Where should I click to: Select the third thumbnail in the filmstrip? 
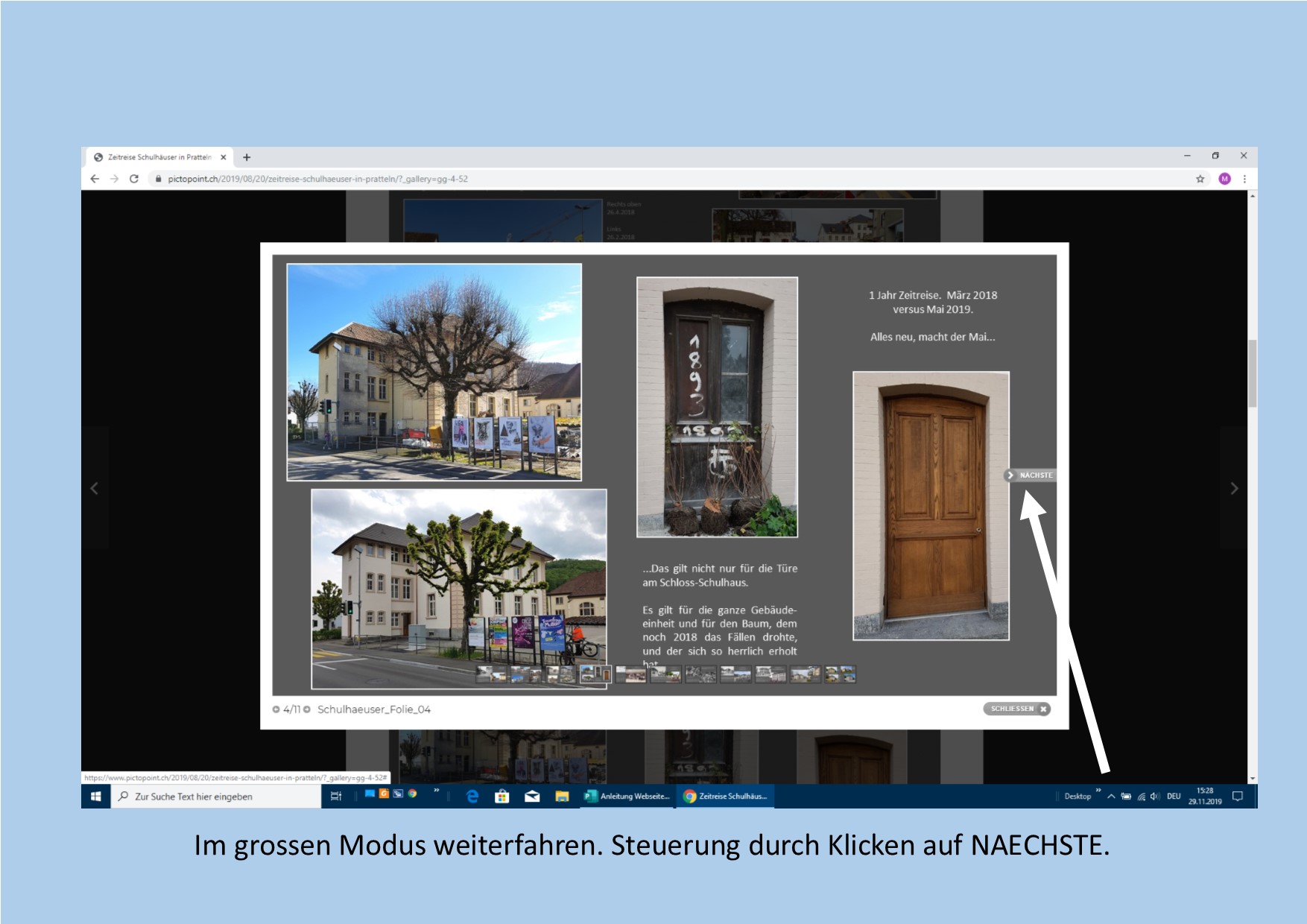561,674
